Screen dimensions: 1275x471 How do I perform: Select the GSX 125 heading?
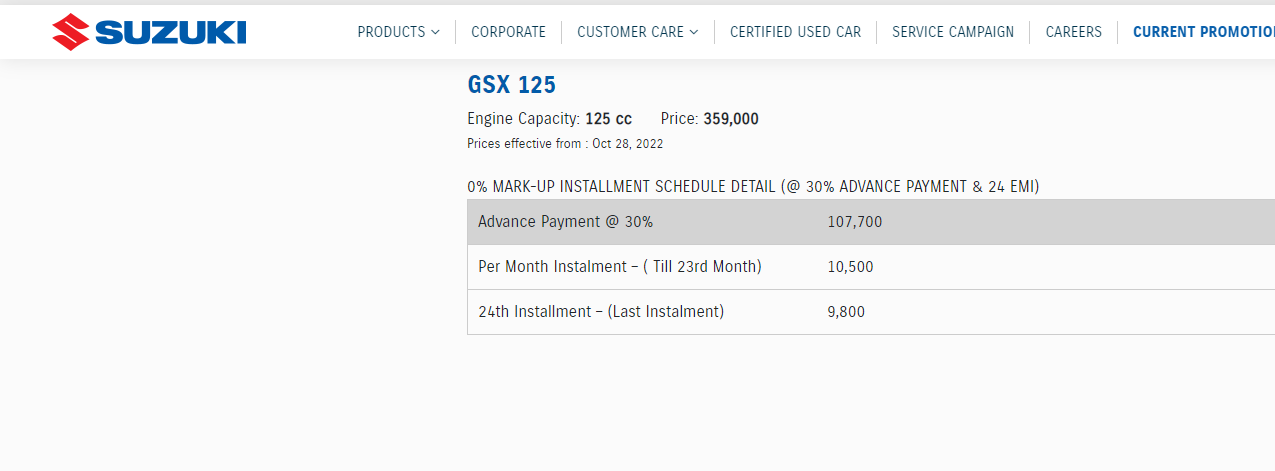click(511, 85)
